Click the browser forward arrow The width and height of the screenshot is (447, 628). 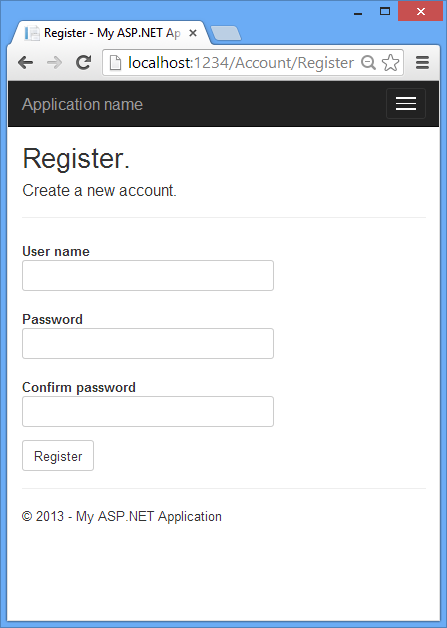coord(54,62)
